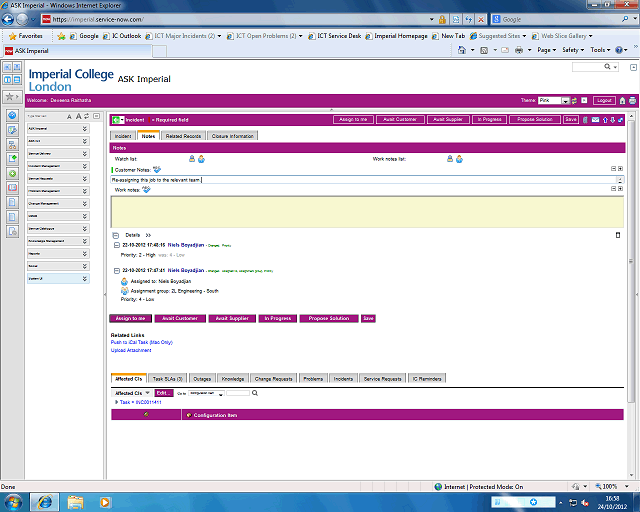Go to previous record with up arrow
The width and height of the screenshot is (640, 512).
coord(605,120)
